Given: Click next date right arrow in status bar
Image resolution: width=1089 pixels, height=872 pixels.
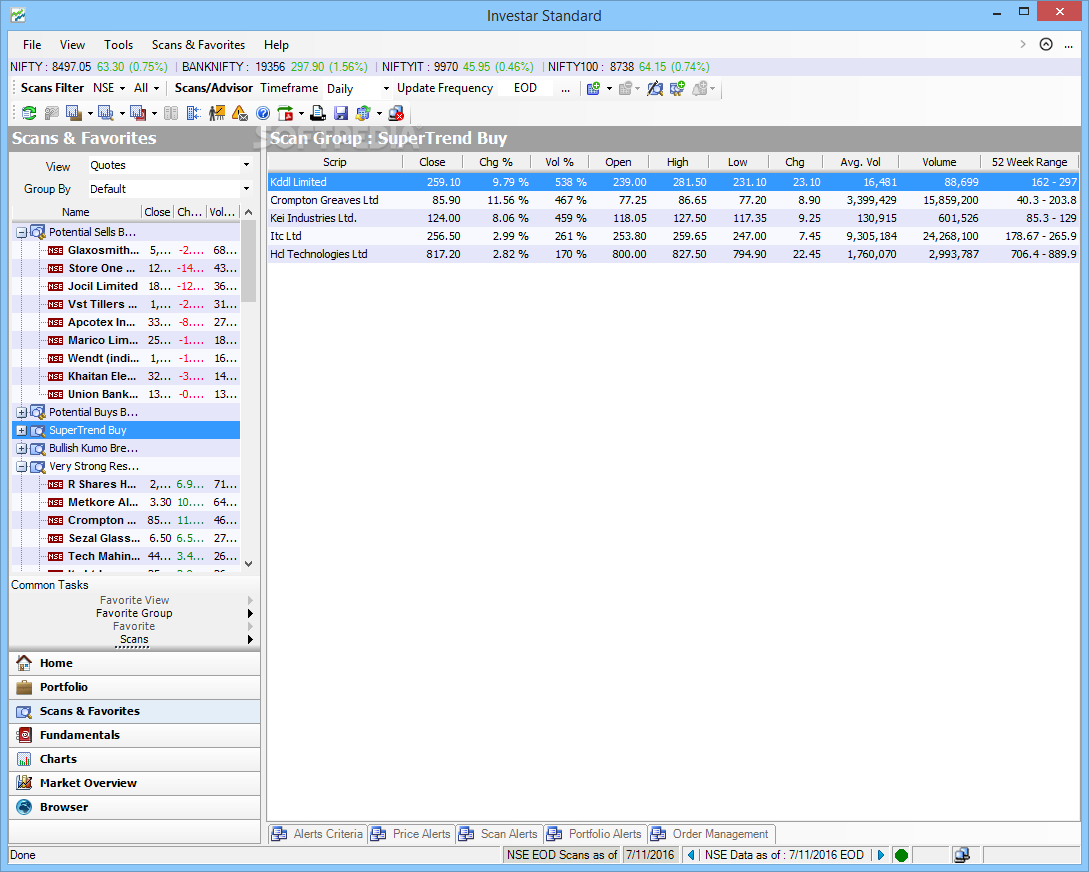Looking at the screenshot, I should [x=881, y=855].
